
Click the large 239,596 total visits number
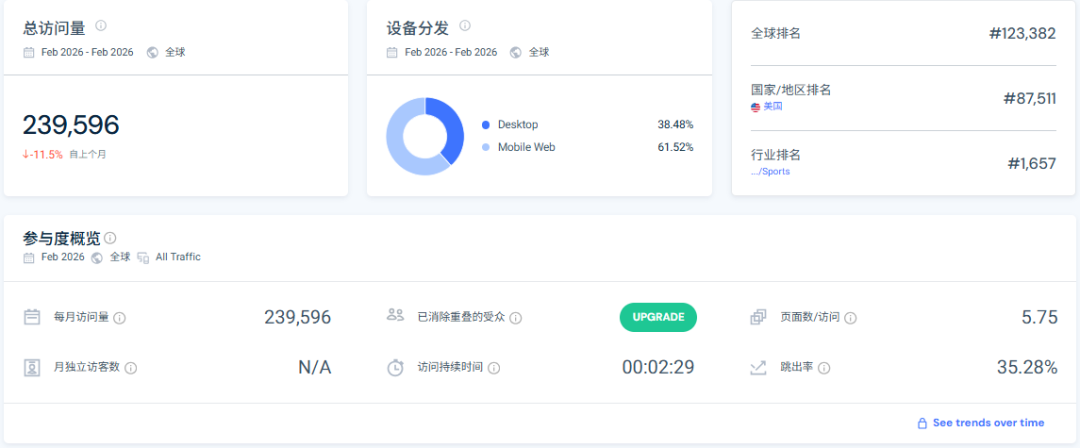coord(71,125)
